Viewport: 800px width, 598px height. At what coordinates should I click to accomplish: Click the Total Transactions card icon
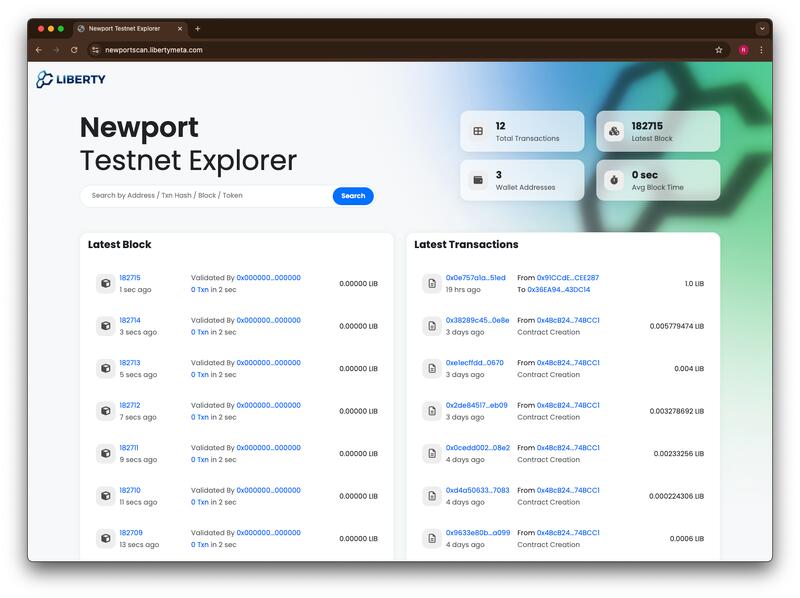point(478,131)
